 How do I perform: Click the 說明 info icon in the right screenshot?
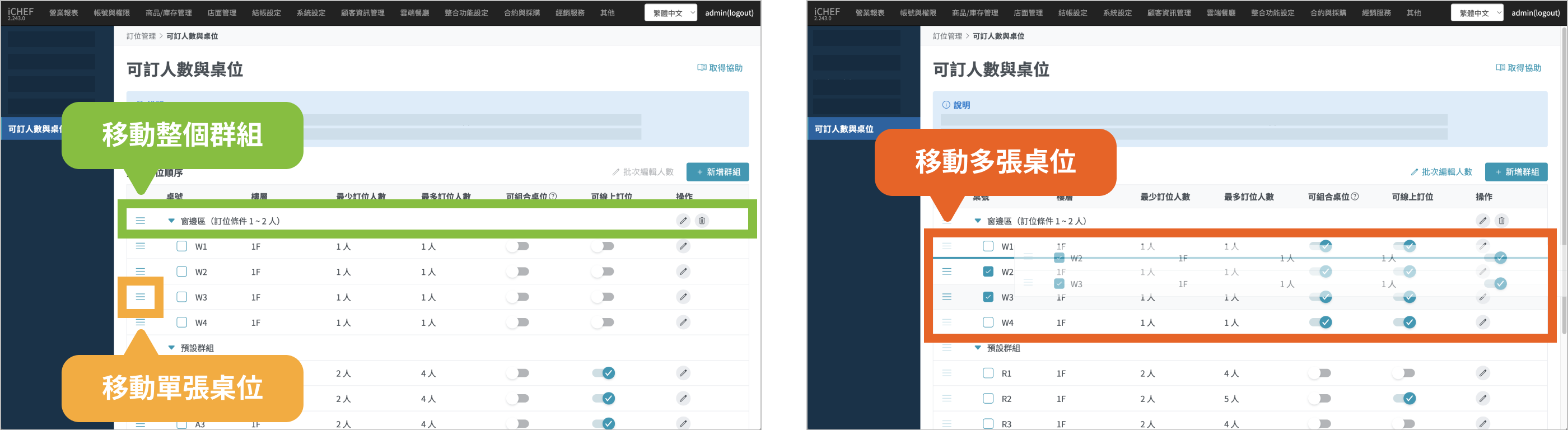click(x=946, y=105)
